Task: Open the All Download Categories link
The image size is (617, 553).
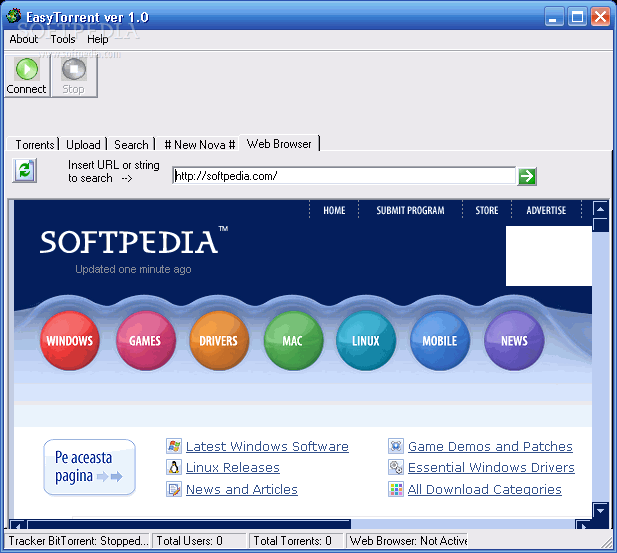Action: pyautogui.click(x=484, y=490)
